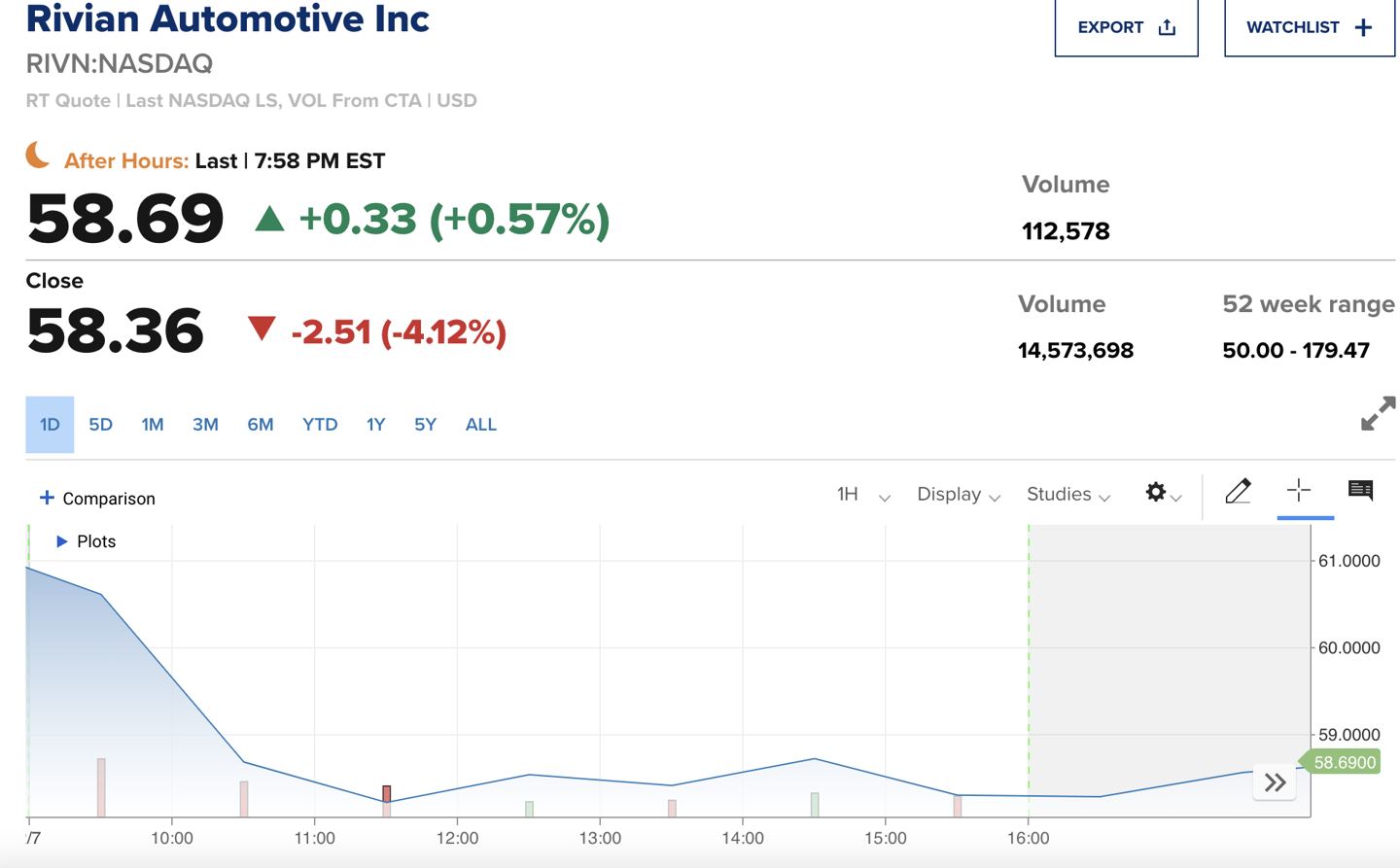Click the Export button

pyautogui.click(x=1126, y=27)
